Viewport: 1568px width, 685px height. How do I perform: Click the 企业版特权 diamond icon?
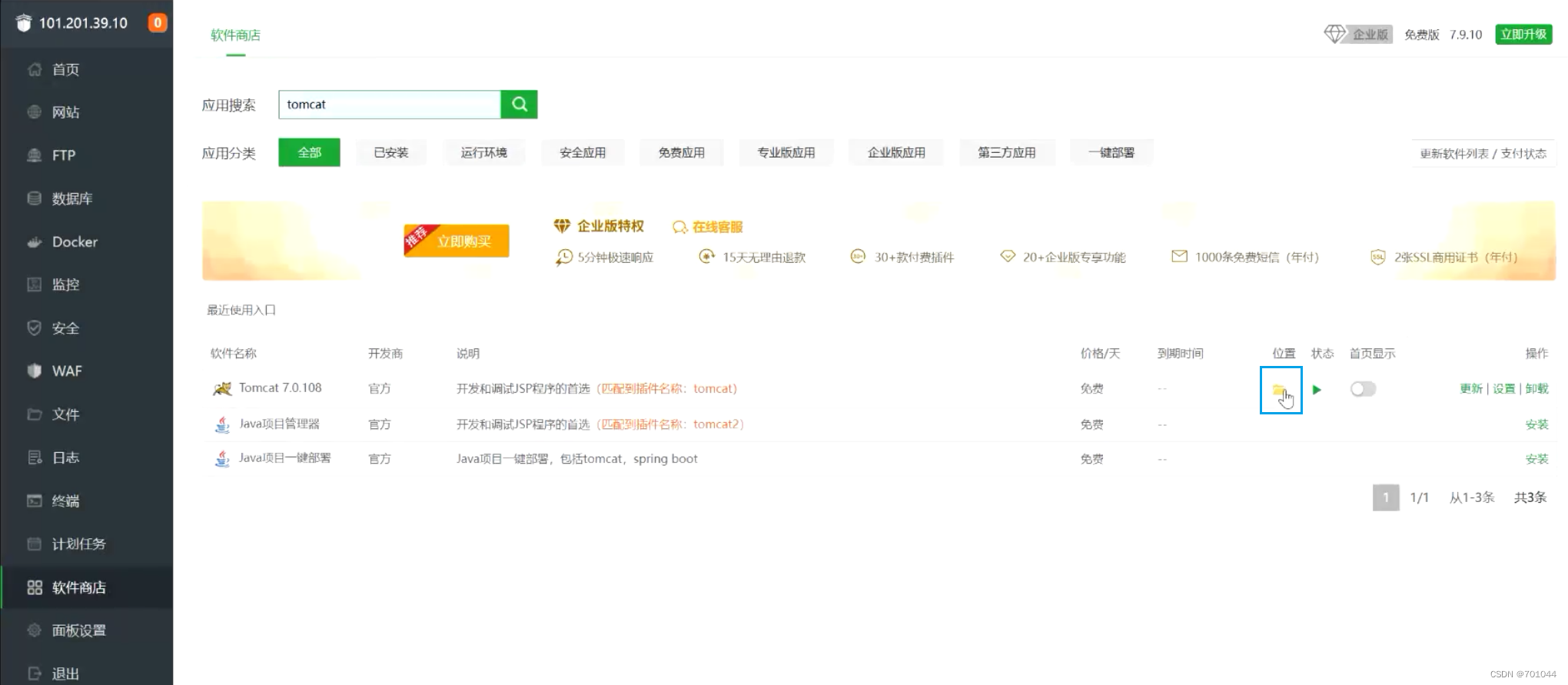562,226
